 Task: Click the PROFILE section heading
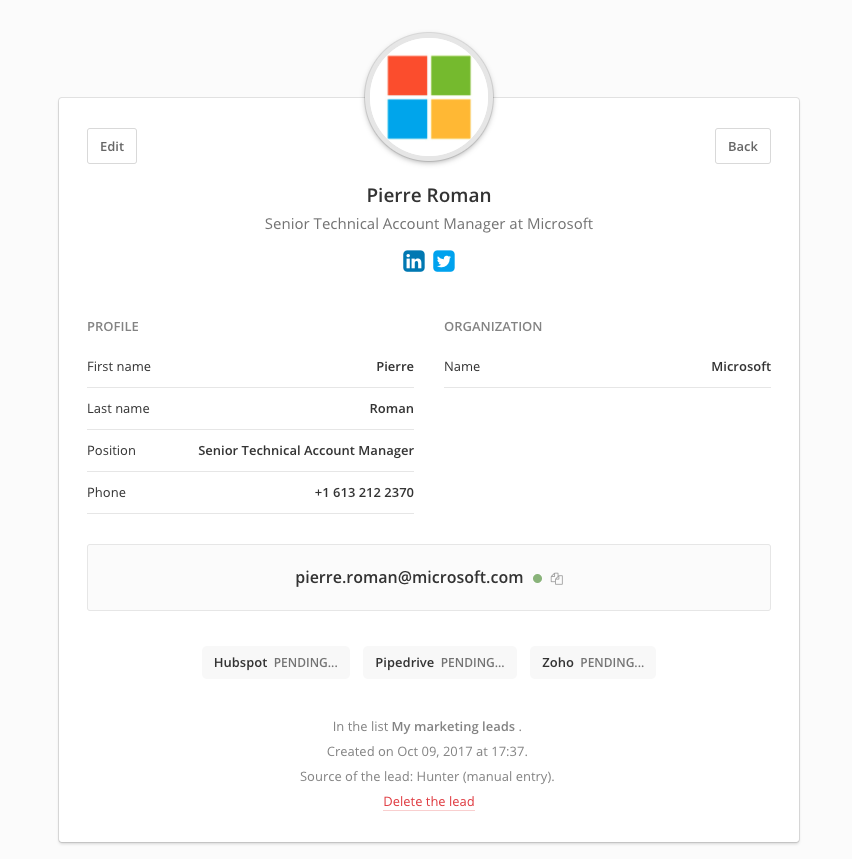tap(113, 327)
